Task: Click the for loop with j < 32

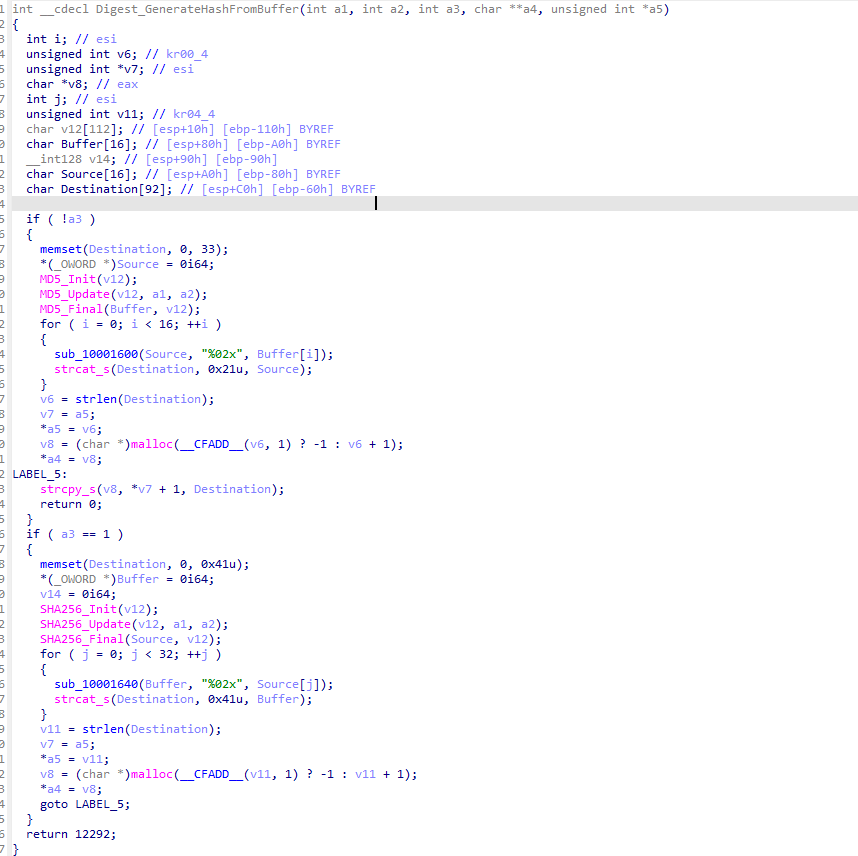Action: (131, 654)
